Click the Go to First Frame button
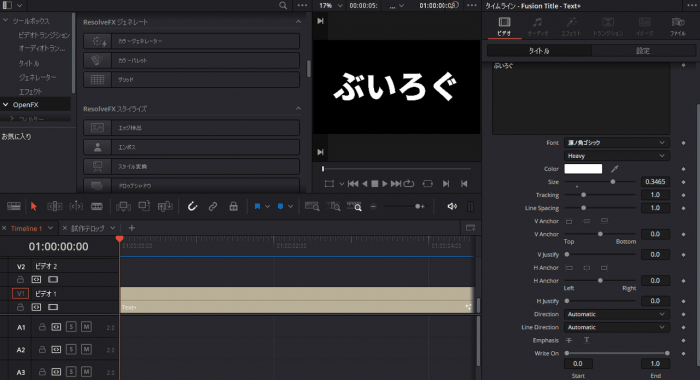This screenshot has height=380, width=700. 353,184
